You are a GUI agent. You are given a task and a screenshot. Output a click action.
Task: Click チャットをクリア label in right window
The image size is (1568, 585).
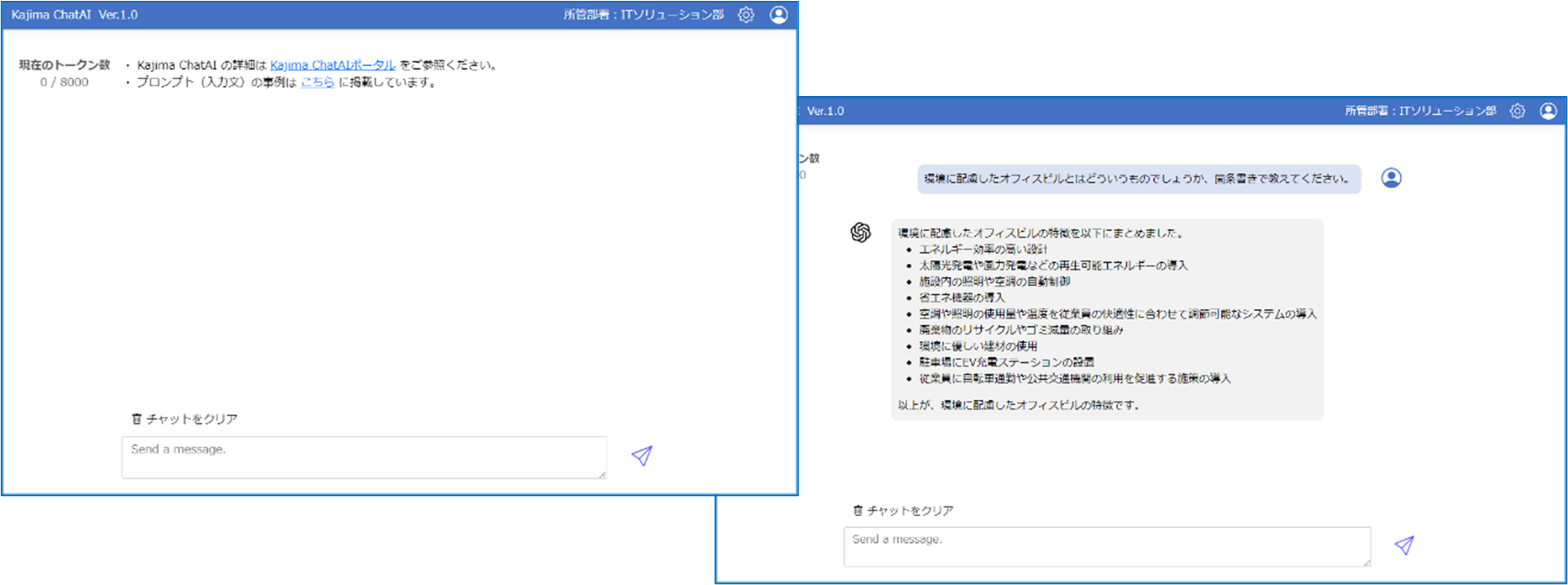tap(910, 510)
